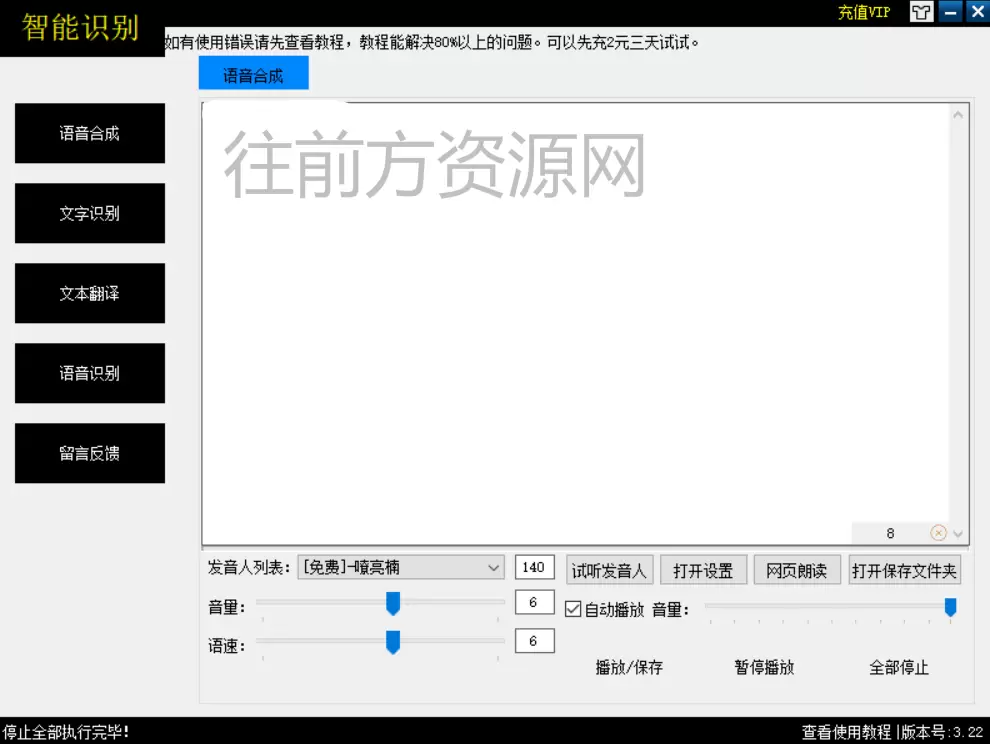Adjust the left 音量 slider thumb
The image size is (990, 744).
coord(393,604)
